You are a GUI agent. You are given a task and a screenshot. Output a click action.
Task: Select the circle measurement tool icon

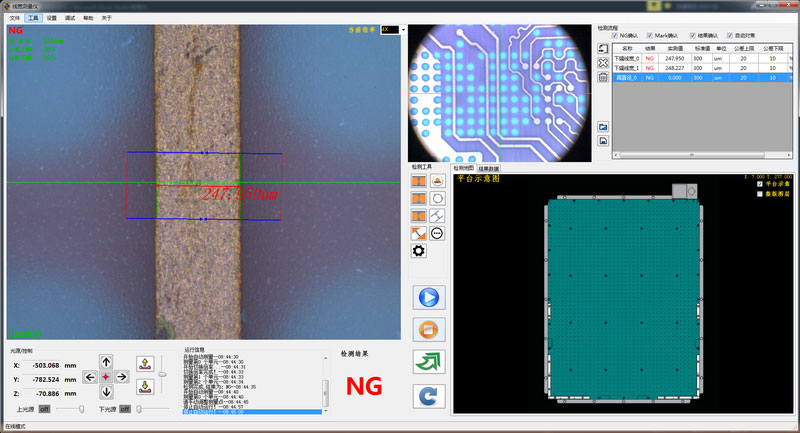(x=438, y=198)
